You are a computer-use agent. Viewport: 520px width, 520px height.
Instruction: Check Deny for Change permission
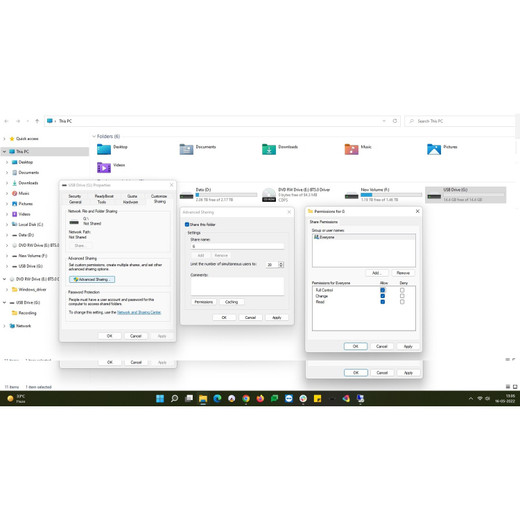pos(402,296)
